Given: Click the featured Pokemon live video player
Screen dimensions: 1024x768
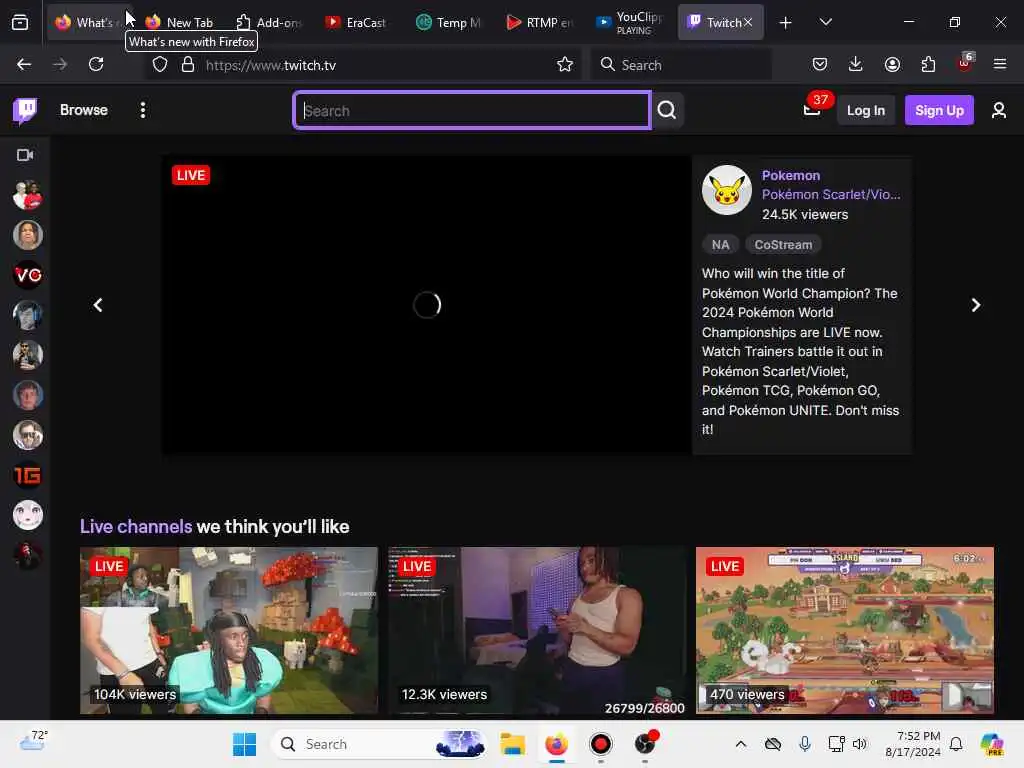Looking at the screenshot, I should click(426, 305).
